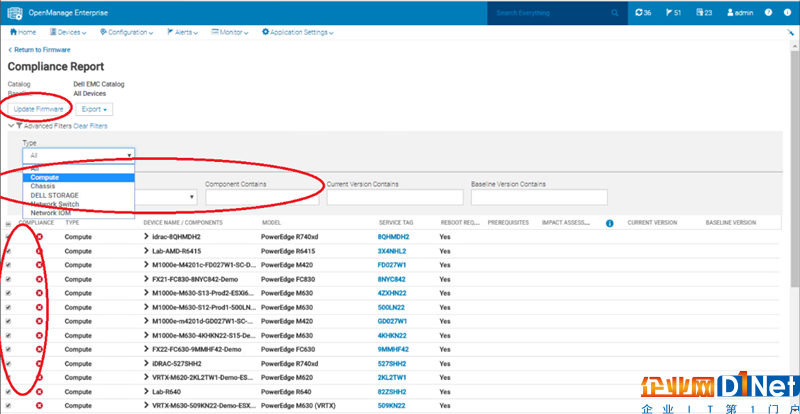Toggle the select-all checkbox in table header

(x=8, y=224)
